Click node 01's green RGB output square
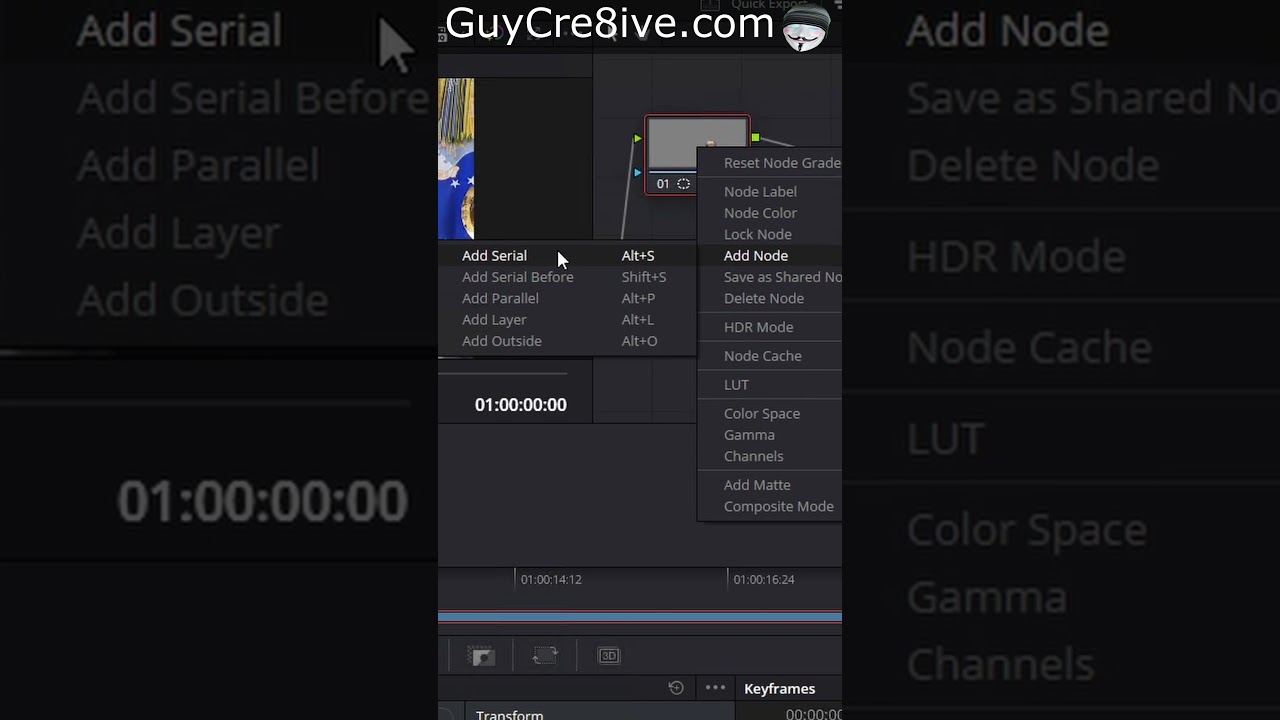Screen dimensions: 1280x720 755,138
